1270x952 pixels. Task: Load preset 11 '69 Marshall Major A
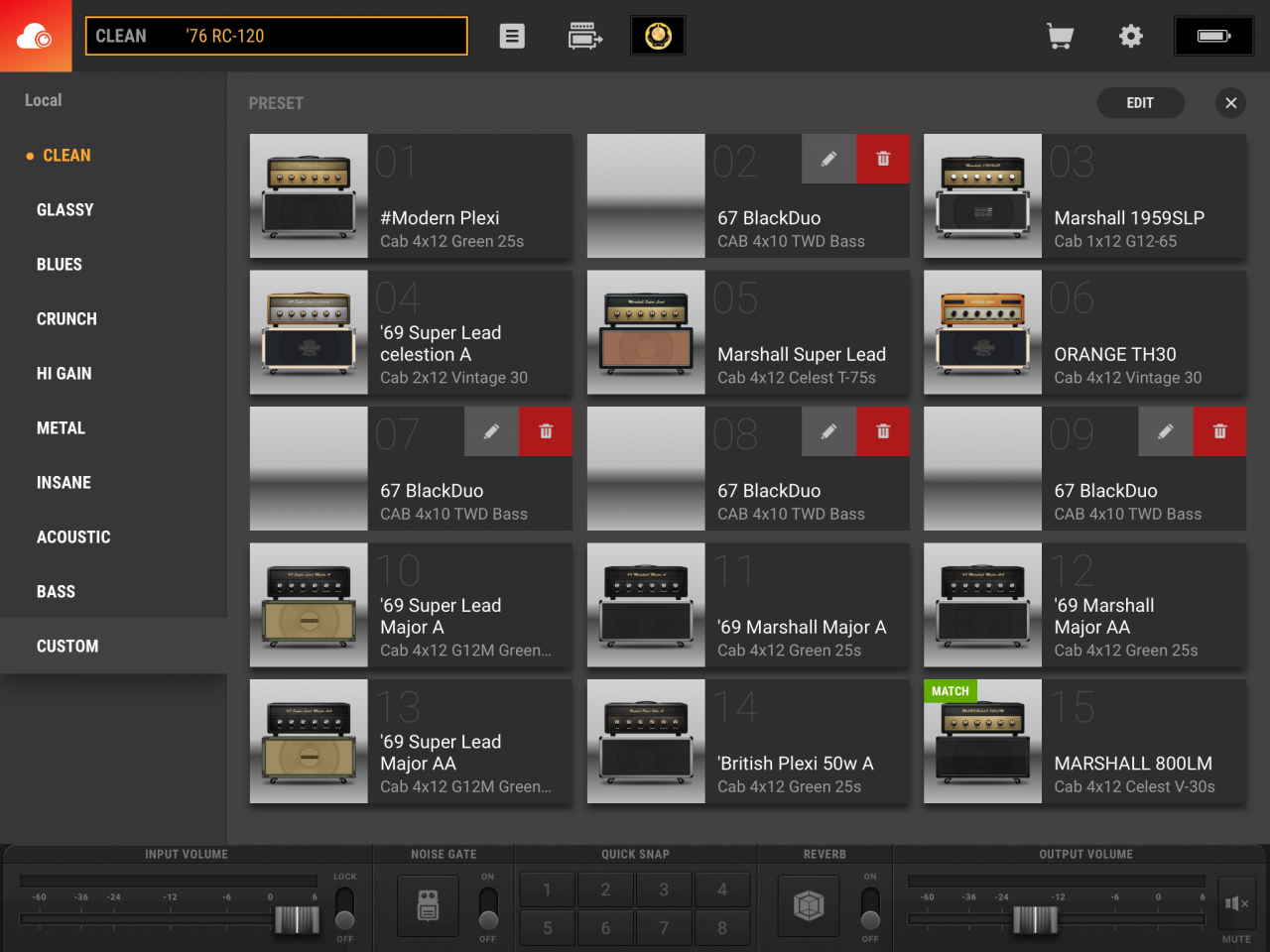click(748, 605)
